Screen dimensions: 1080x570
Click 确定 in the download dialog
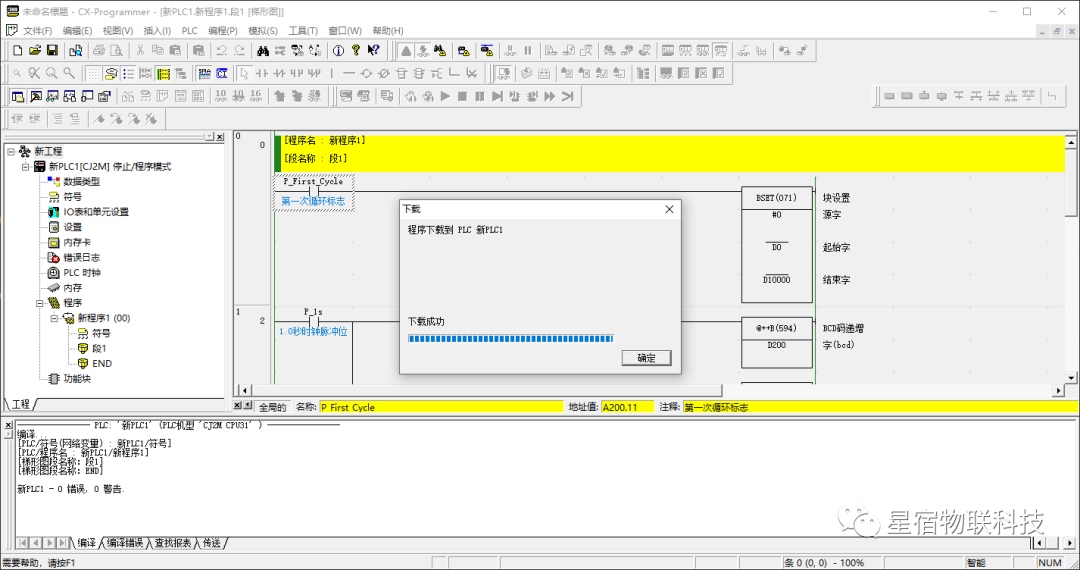[x=646, y=358]
